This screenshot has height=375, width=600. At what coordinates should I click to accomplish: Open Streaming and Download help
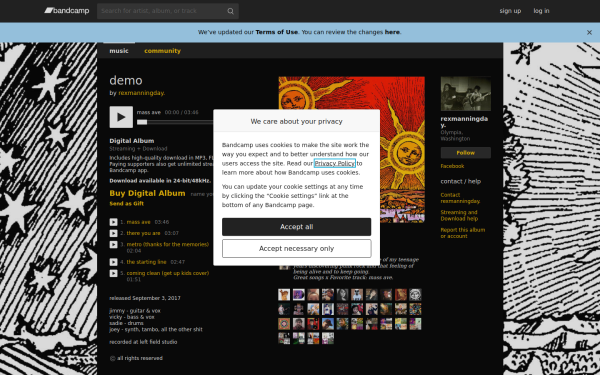pos(459,215)
